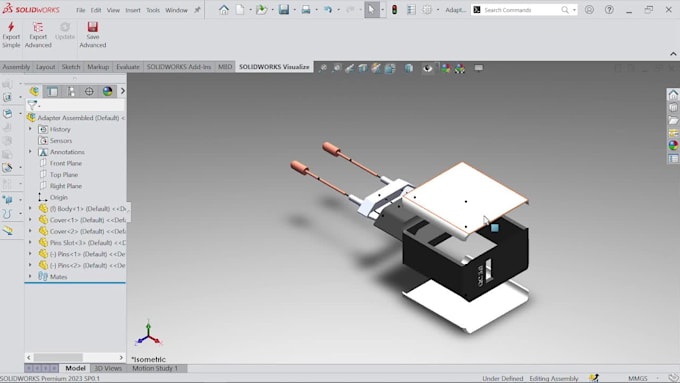Show more manager tabs with the chevron arrow

122,91
